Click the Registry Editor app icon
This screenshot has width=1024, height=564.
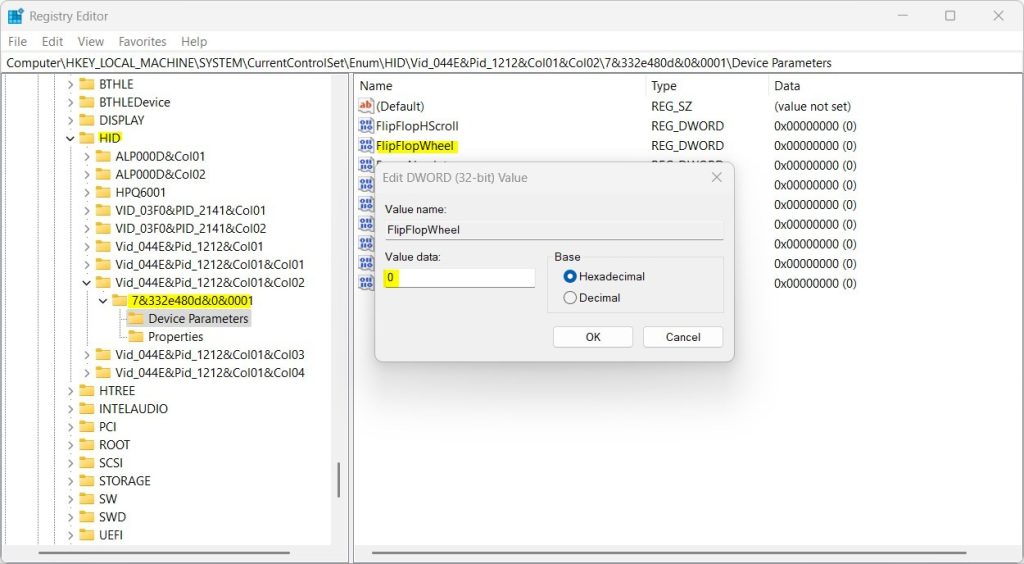click(16, 16)
